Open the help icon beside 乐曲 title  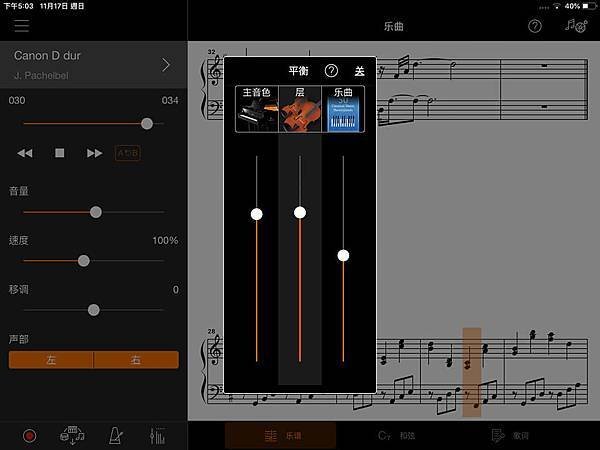tap(535, 26)
